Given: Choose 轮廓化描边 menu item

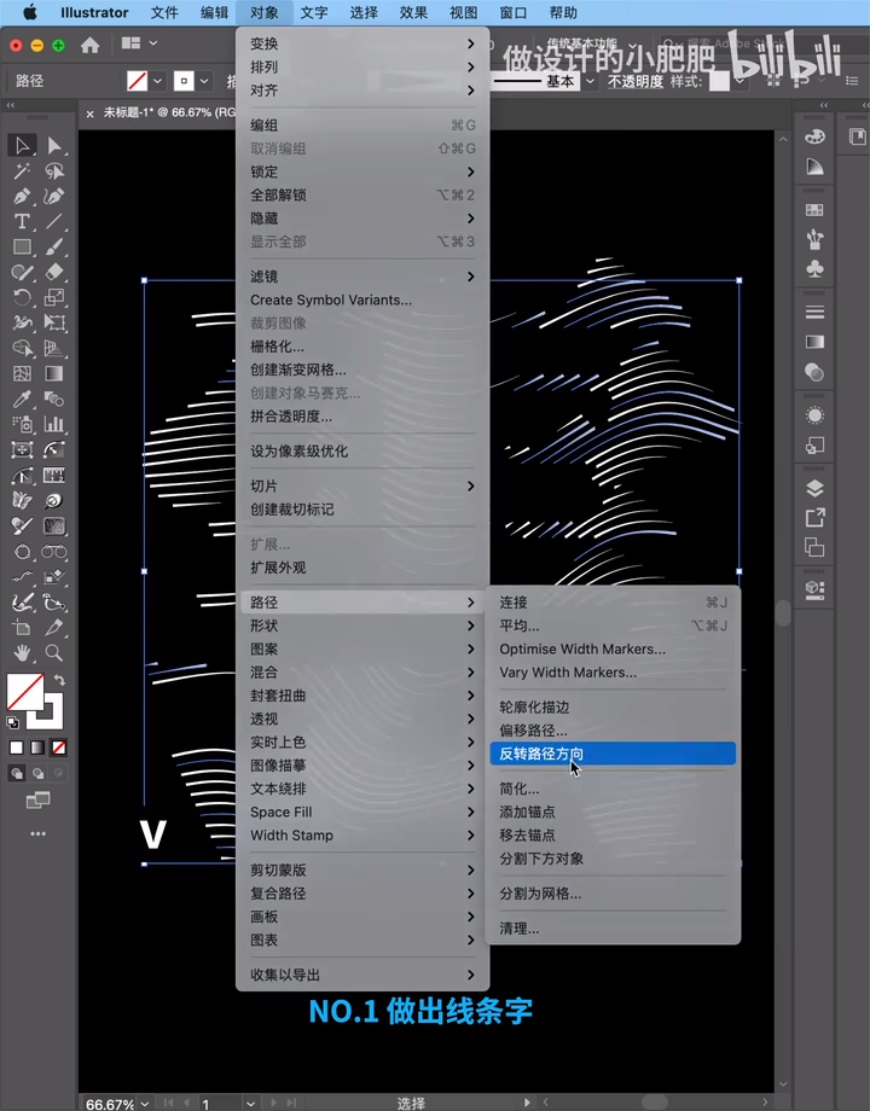Looking at the screenshot, I should (x=613, y=707).
